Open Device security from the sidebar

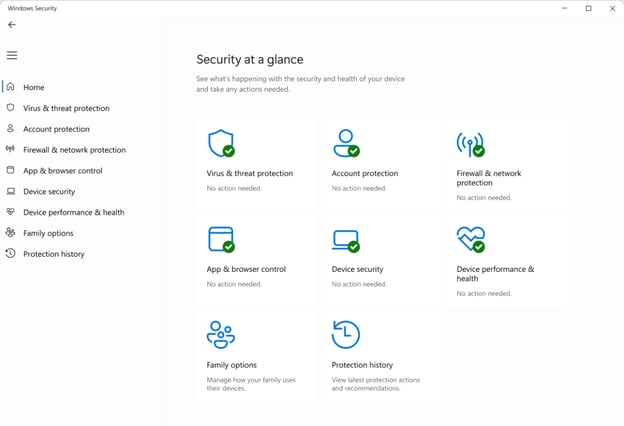[49, 192]
